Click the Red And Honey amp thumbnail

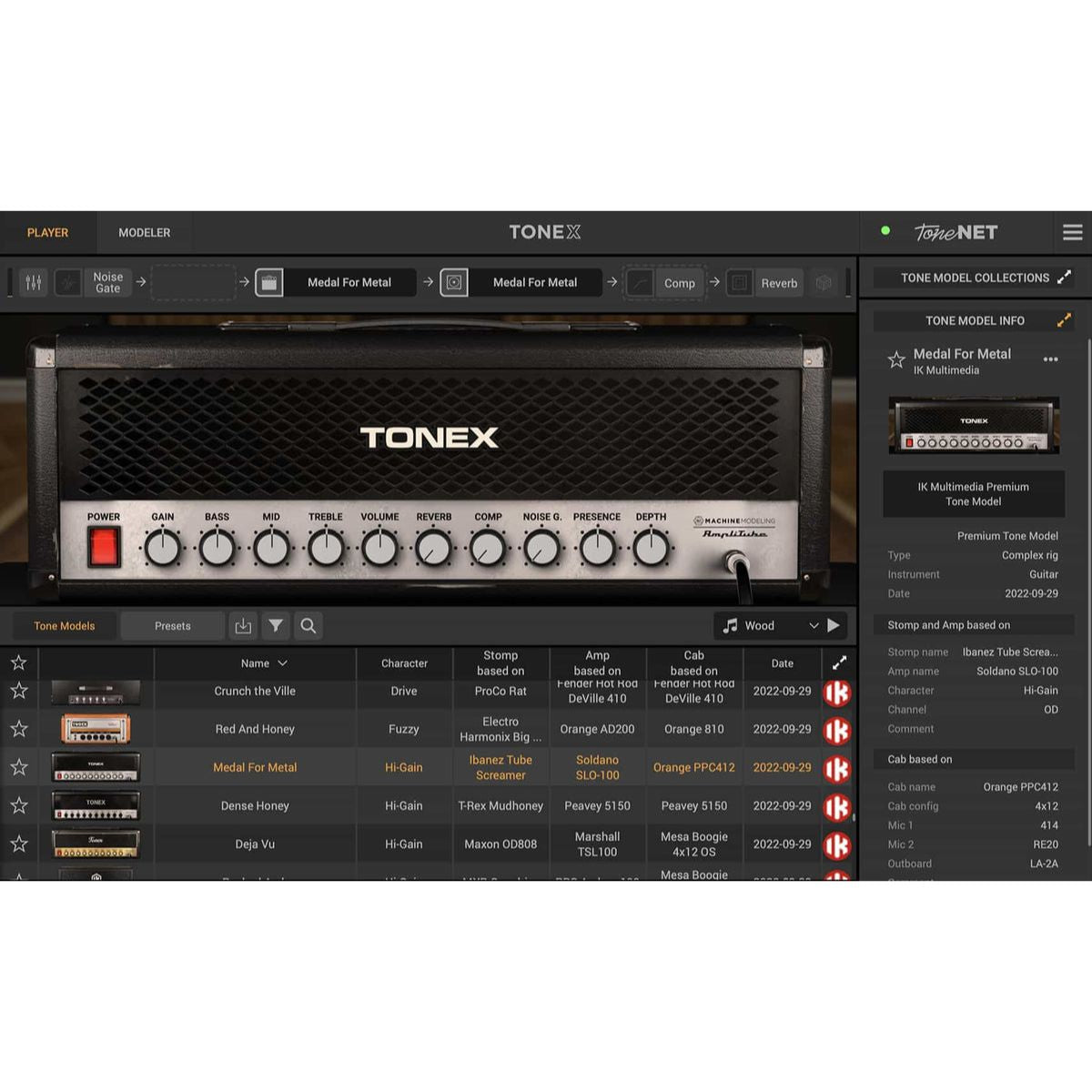coord(96,729)
